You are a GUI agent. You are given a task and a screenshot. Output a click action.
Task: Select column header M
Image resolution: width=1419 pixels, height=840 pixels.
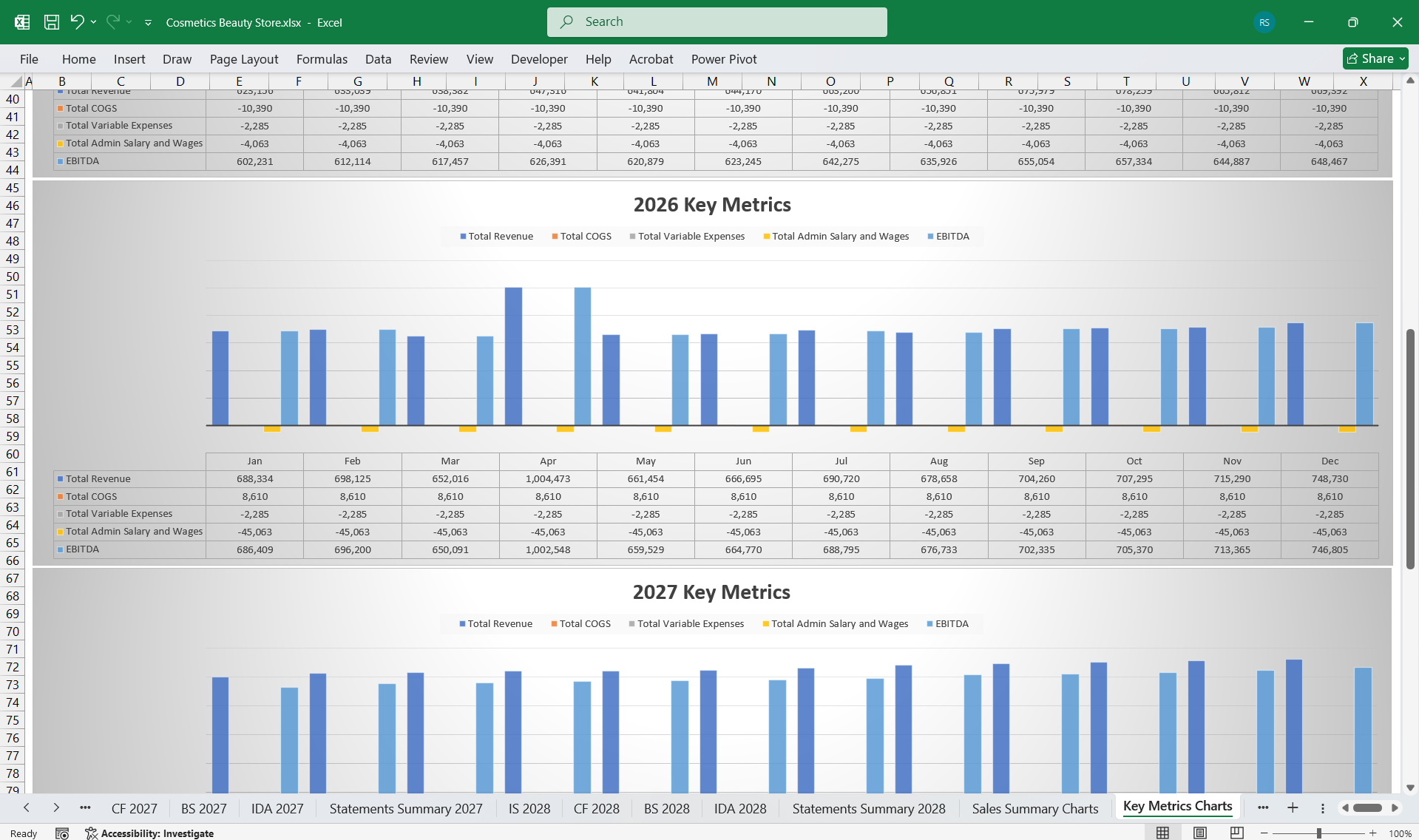tap(712, 81)
